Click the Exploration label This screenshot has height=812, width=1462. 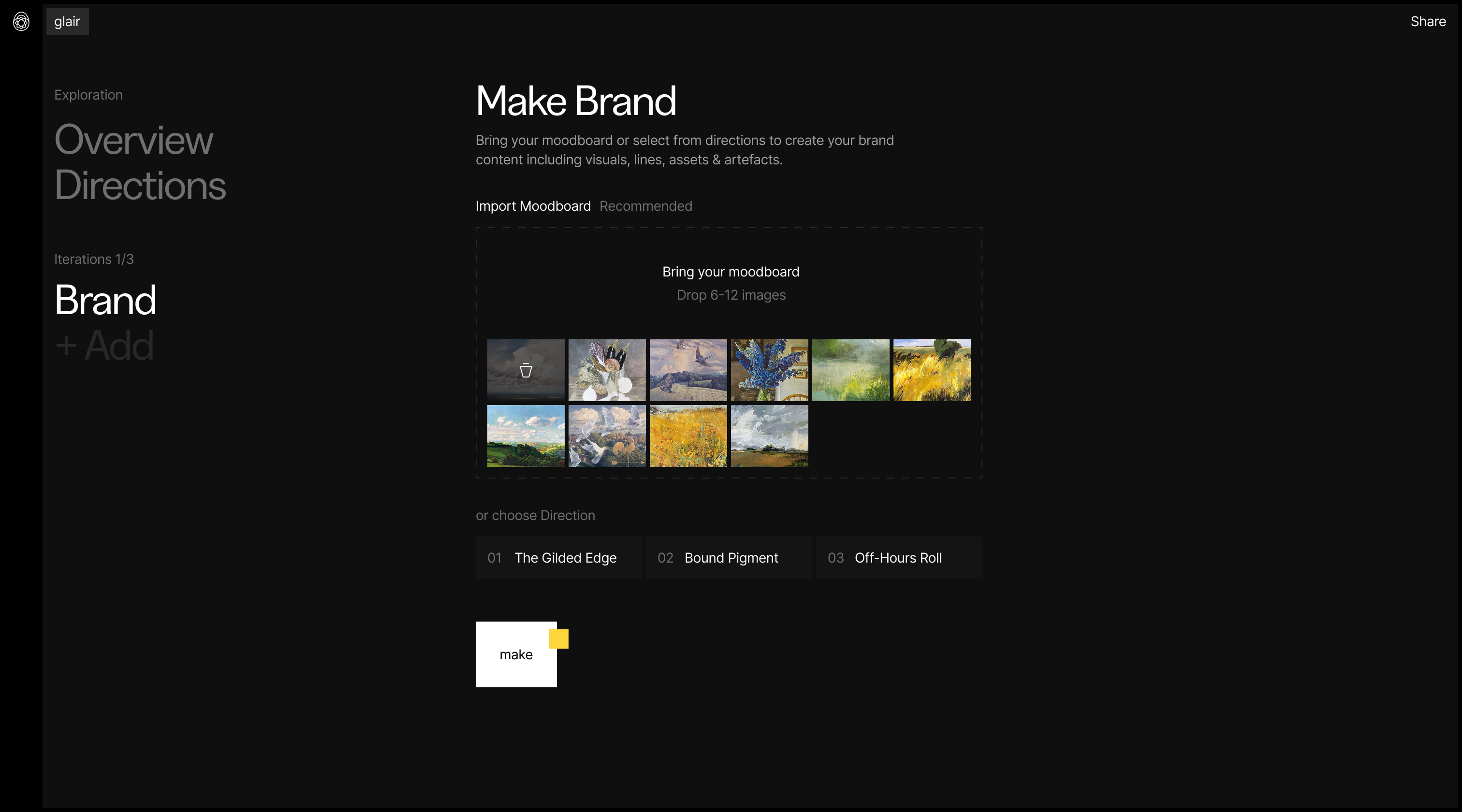pyautogui.click(x=88, y=95)
